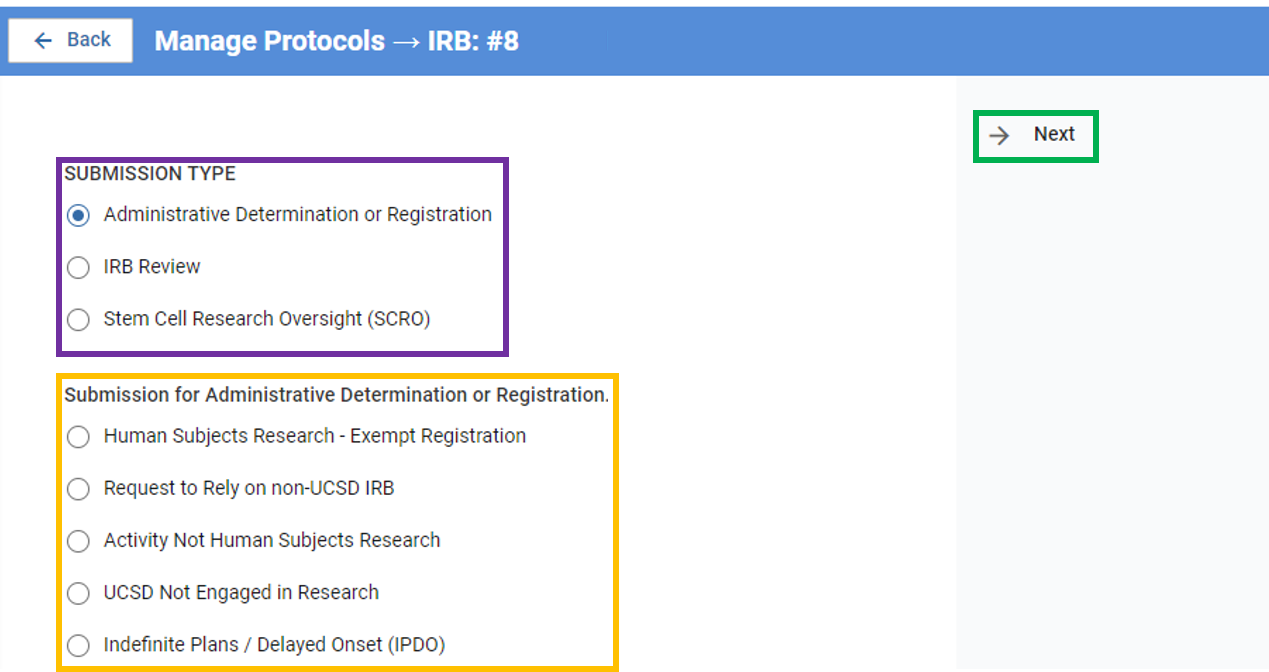The height and width of the screenshot is (672, 1269).
Task: Click the left arrow icon inside the Back button
Action: pos(42,39)
